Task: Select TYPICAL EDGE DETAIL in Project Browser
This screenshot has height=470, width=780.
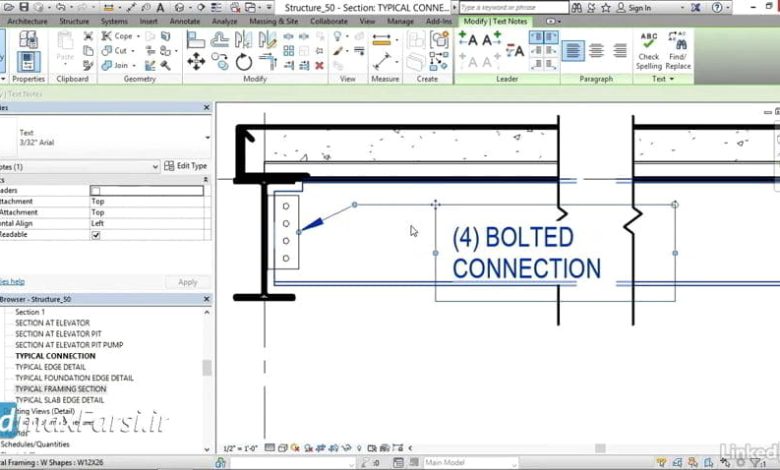Action: pos(50,367)
